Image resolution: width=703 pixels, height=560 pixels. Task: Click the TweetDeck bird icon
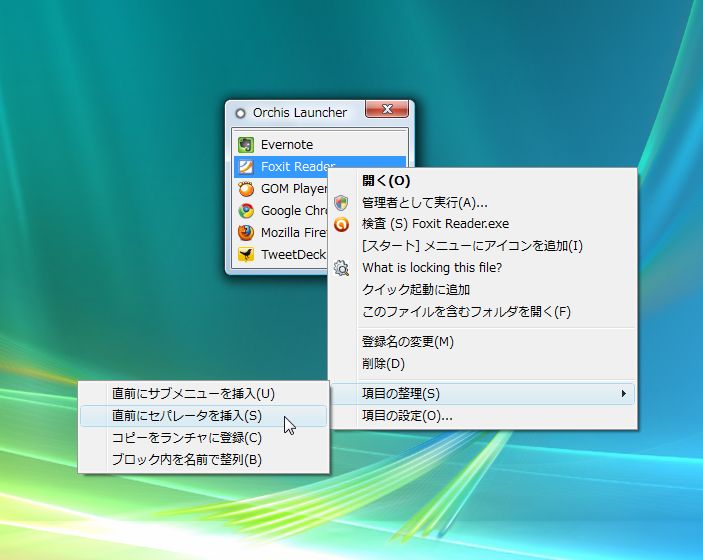tap(246, 255)
